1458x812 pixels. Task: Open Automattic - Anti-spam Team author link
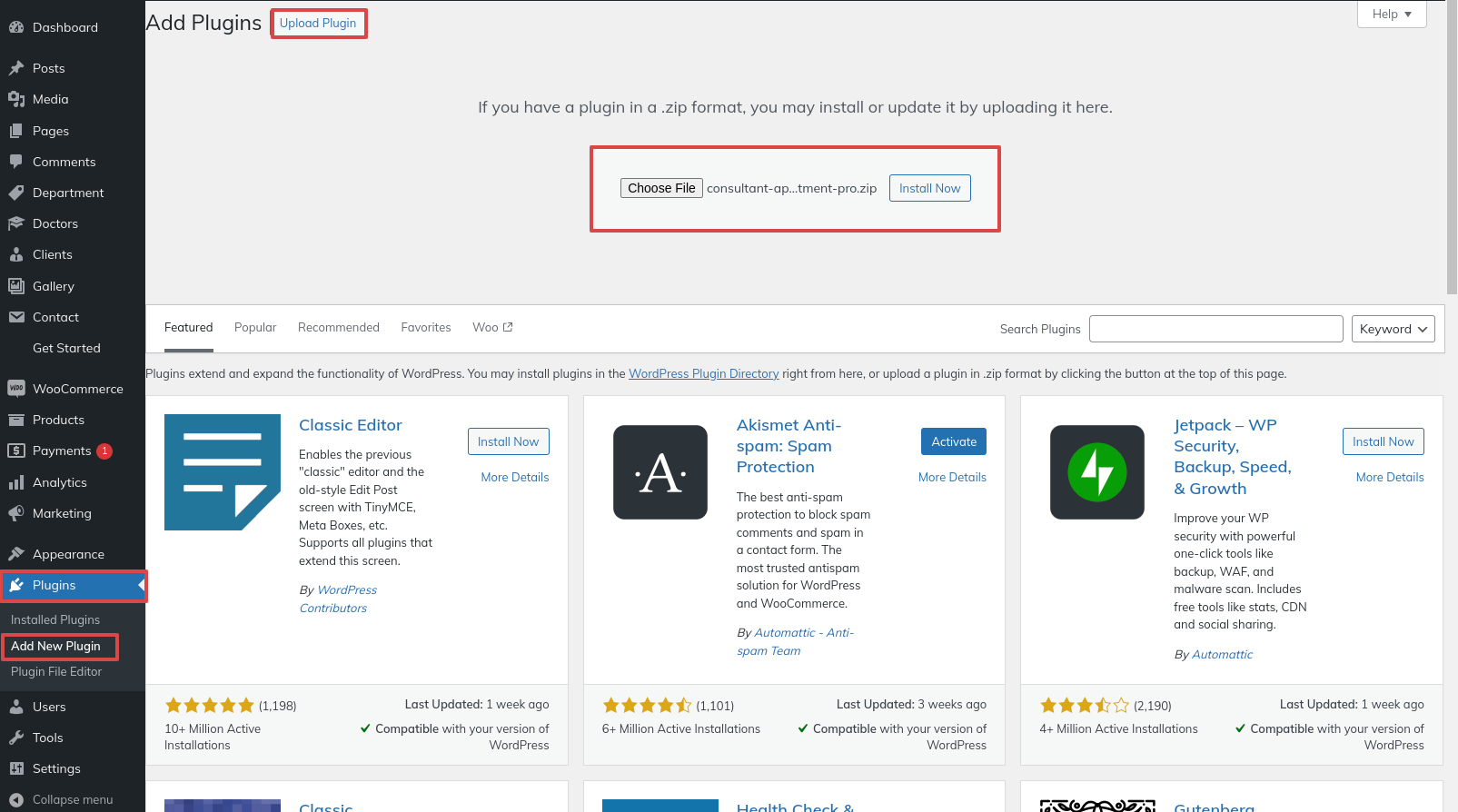[796, 641]
